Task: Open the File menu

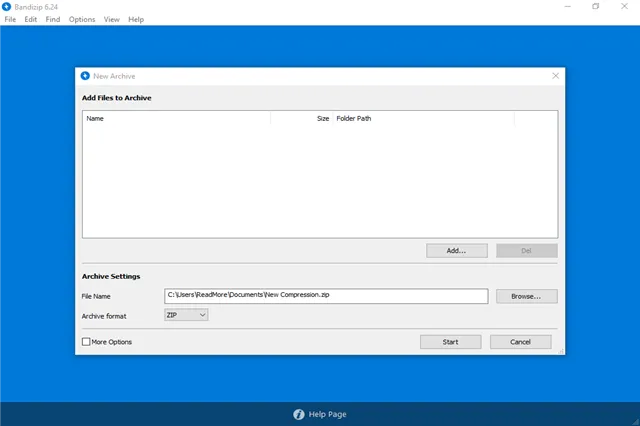Action: click(10, 19)
